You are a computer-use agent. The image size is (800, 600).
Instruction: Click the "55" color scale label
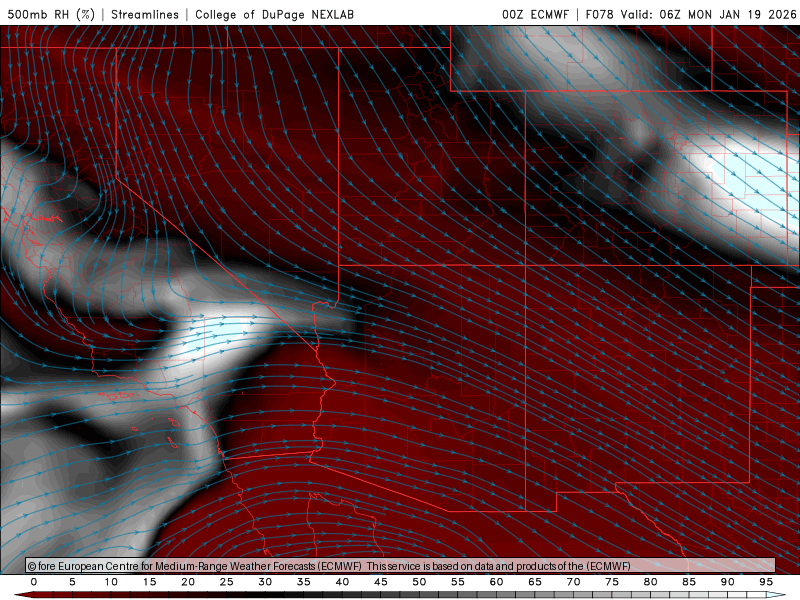458,582
